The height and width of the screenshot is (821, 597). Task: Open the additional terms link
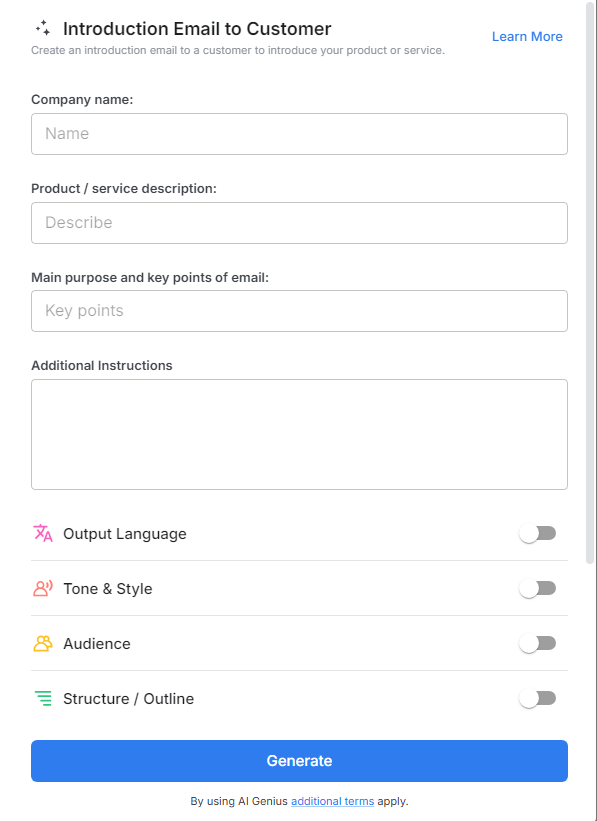pyautogui.click(x=332, y=801)
